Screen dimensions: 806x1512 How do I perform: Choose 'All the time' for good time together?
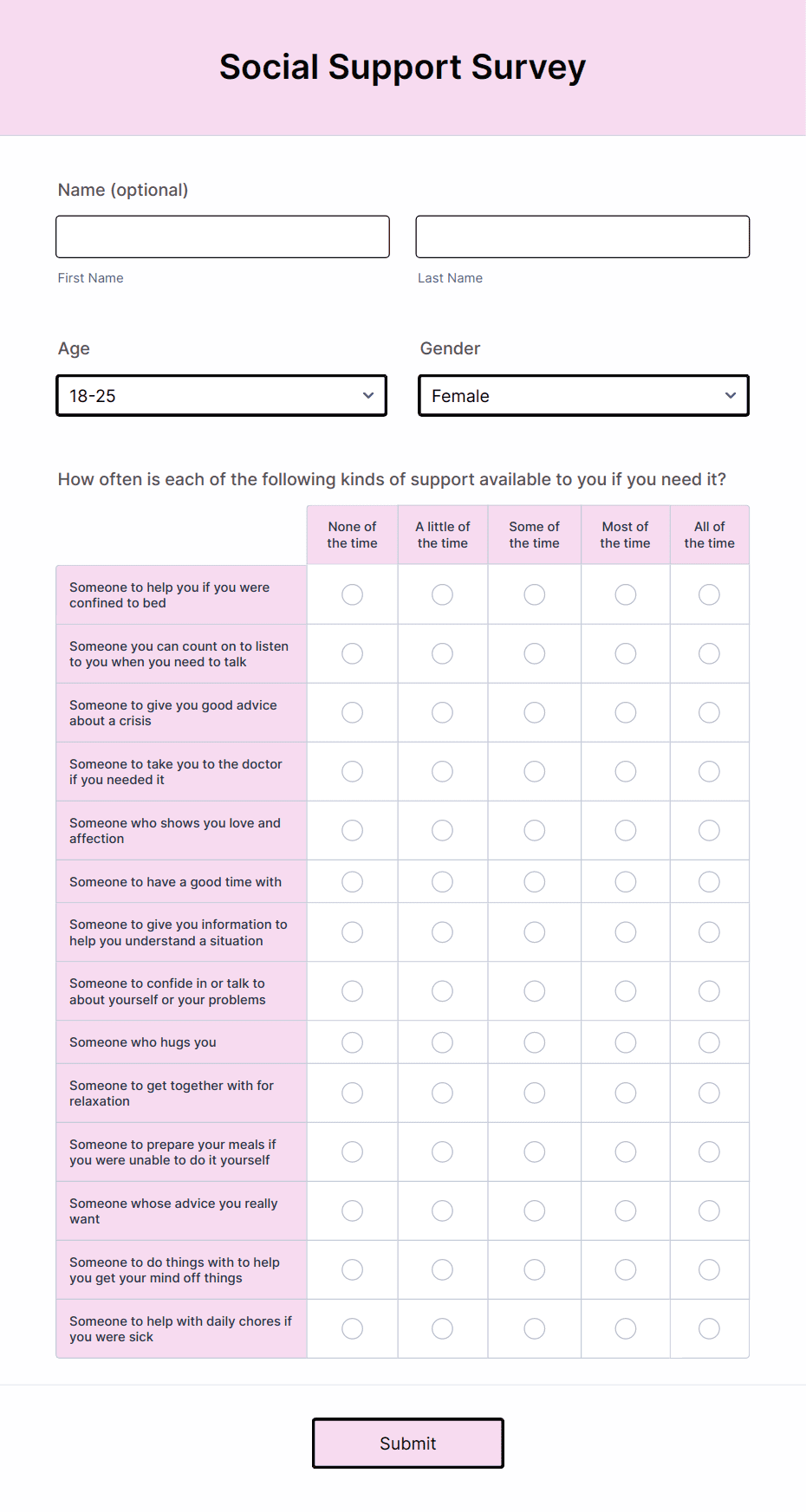[x=709, y=881]
